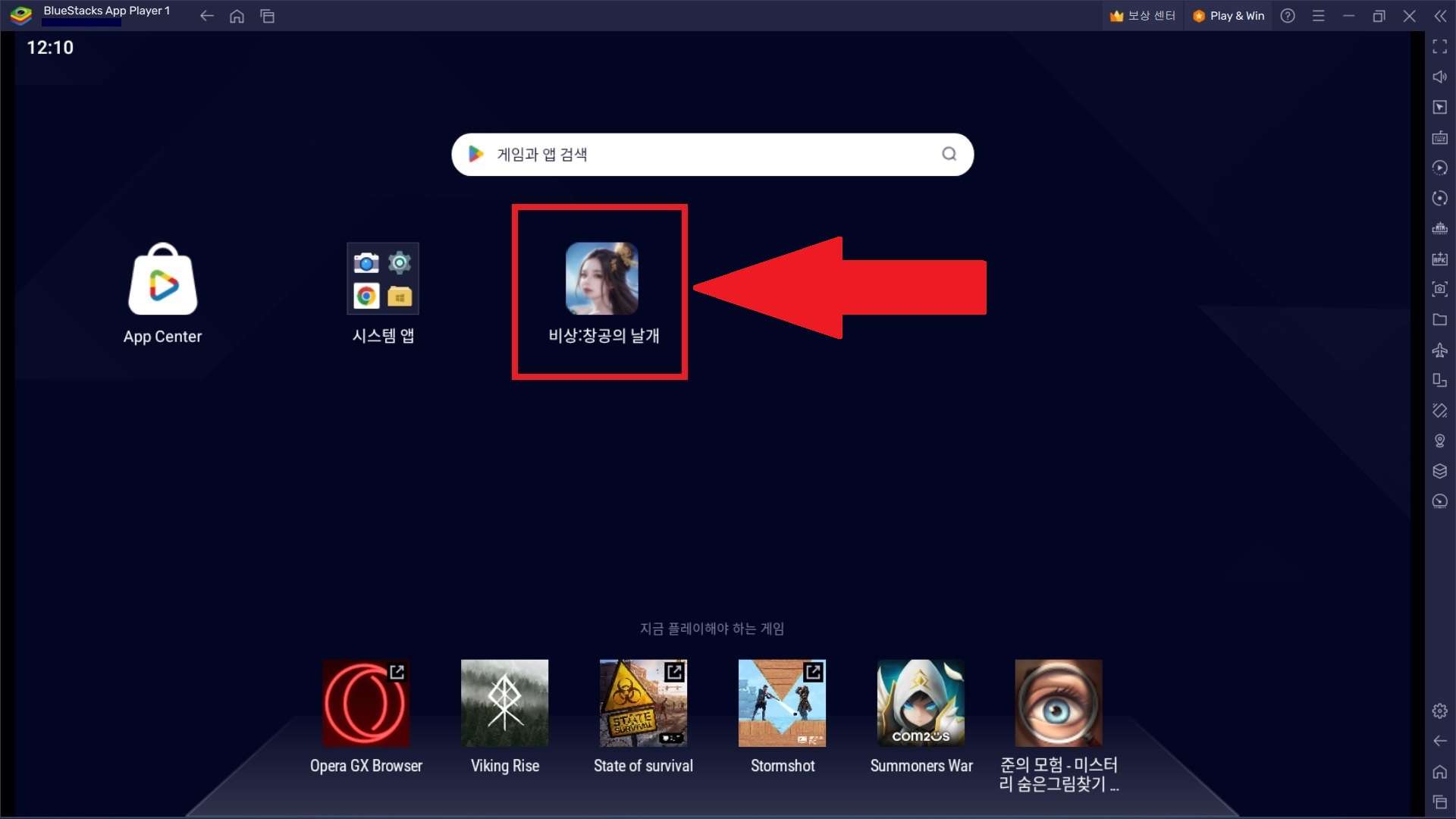Open multi-instance layers icon in sidebar

(x=1440, y=471)
